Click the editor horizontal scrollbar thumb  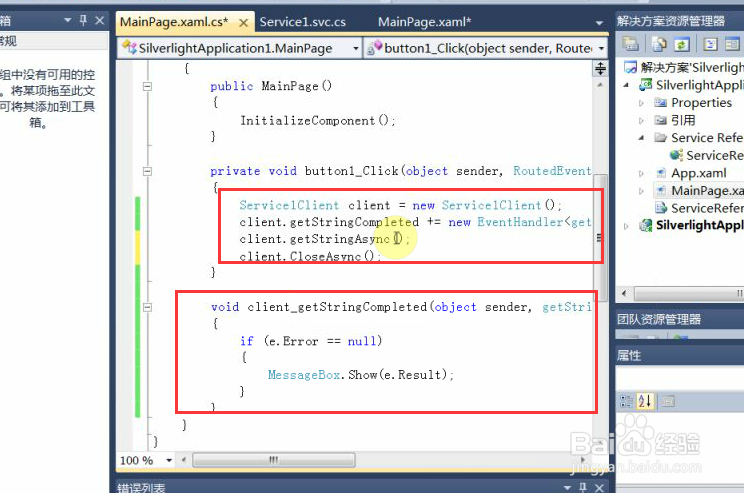pyautogui.click(x=274, y=460)
